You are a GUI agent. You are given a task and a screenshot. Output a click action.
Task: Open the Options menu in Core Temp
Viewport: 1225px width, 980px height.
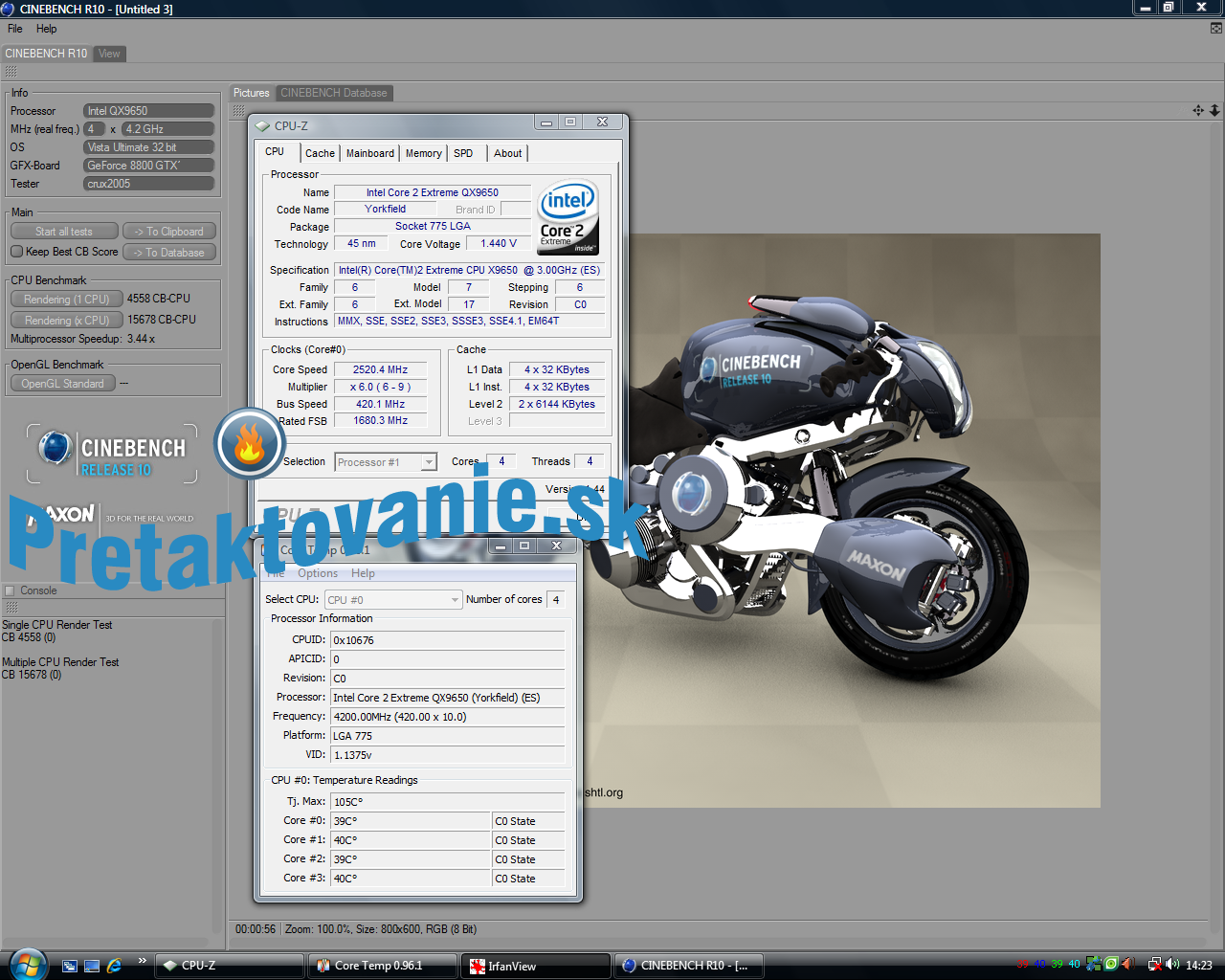point(318,573)
